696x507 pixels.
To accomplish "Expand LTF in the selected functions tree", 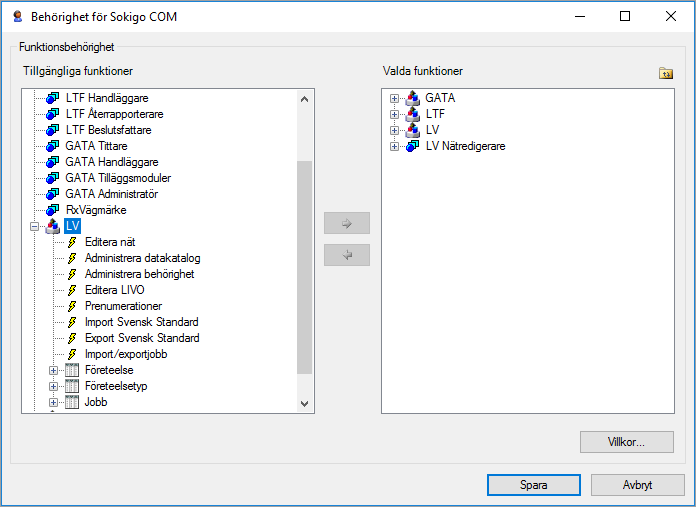I will coord(394,114).
